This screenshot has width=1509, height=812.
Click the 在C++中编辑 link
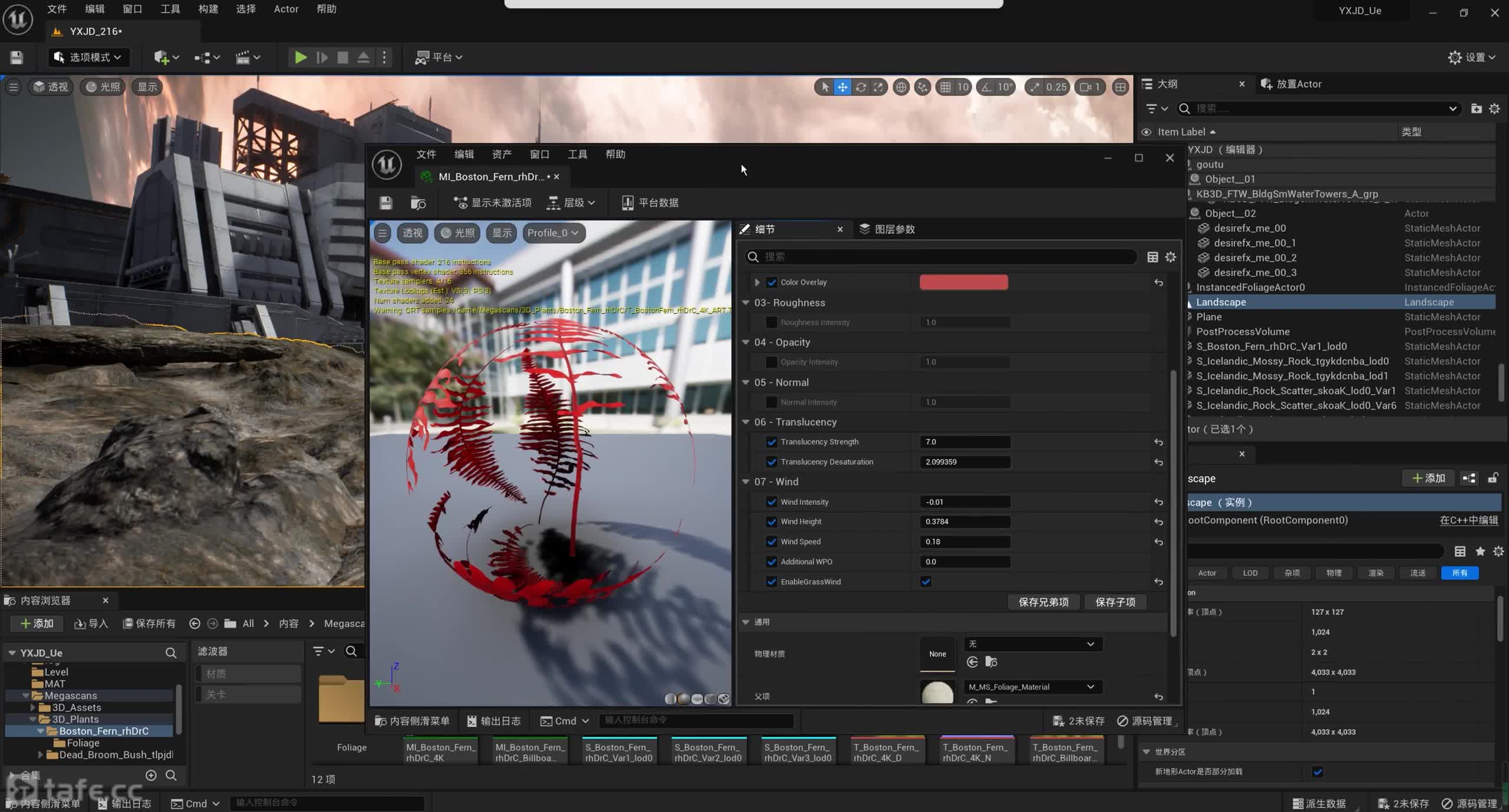1469,520
